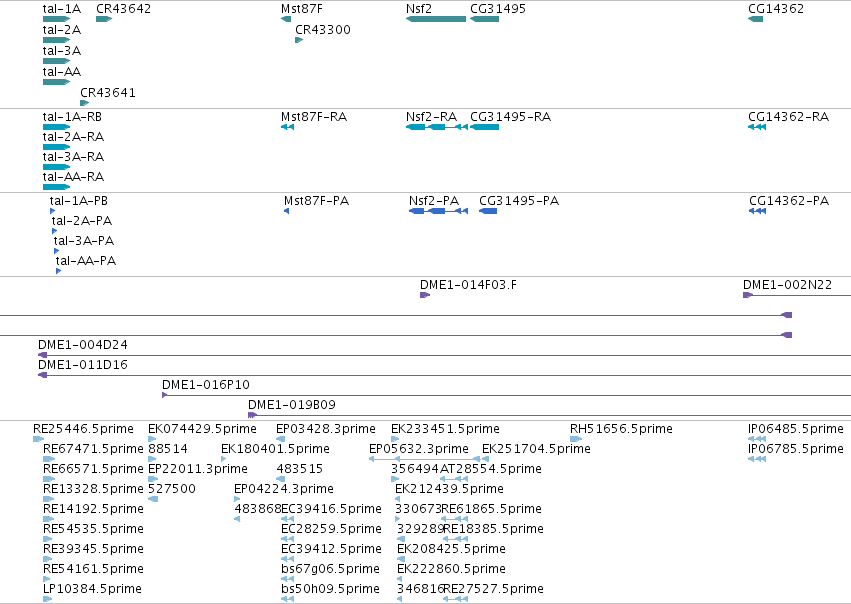Select the IP06485.5prime EST label
This screenshot has height=604, width=851.
796,429
